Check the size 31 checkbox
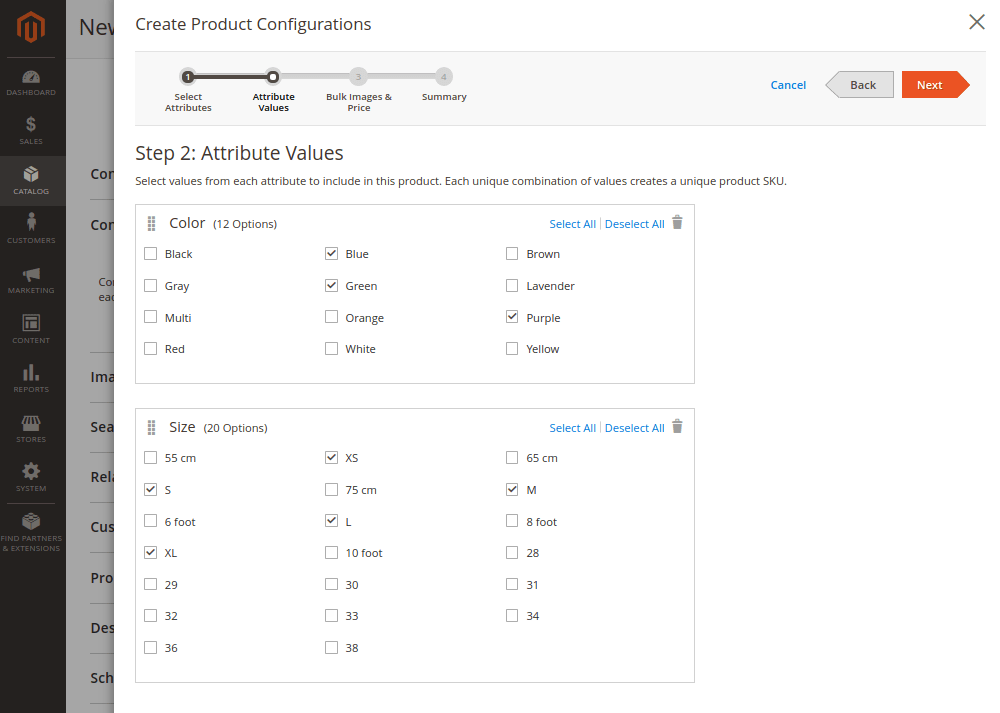Screen dimensions: 1000x713 (512, 584)
